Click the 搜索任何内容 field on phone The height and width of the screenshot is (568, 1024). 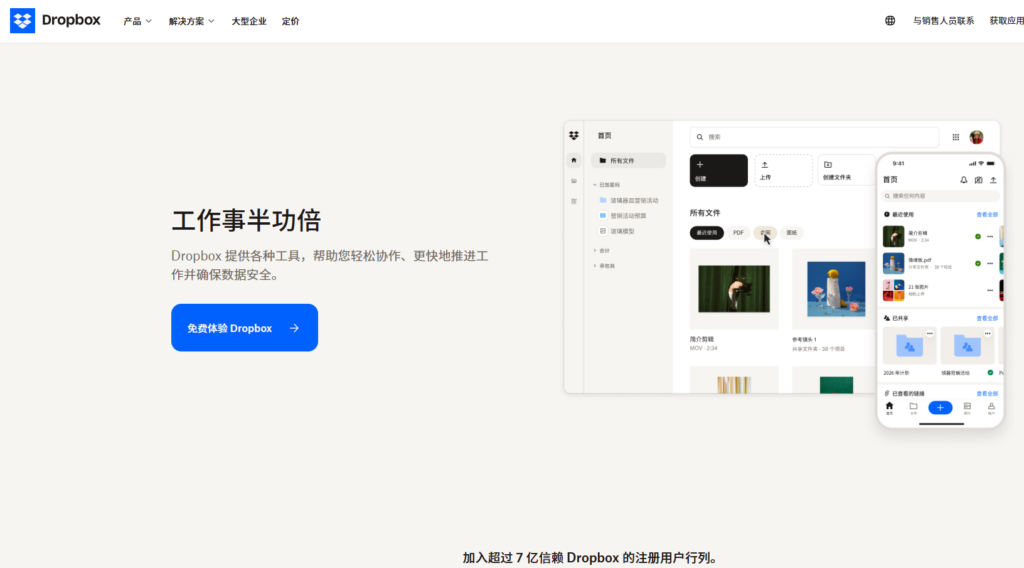[940, 196]
